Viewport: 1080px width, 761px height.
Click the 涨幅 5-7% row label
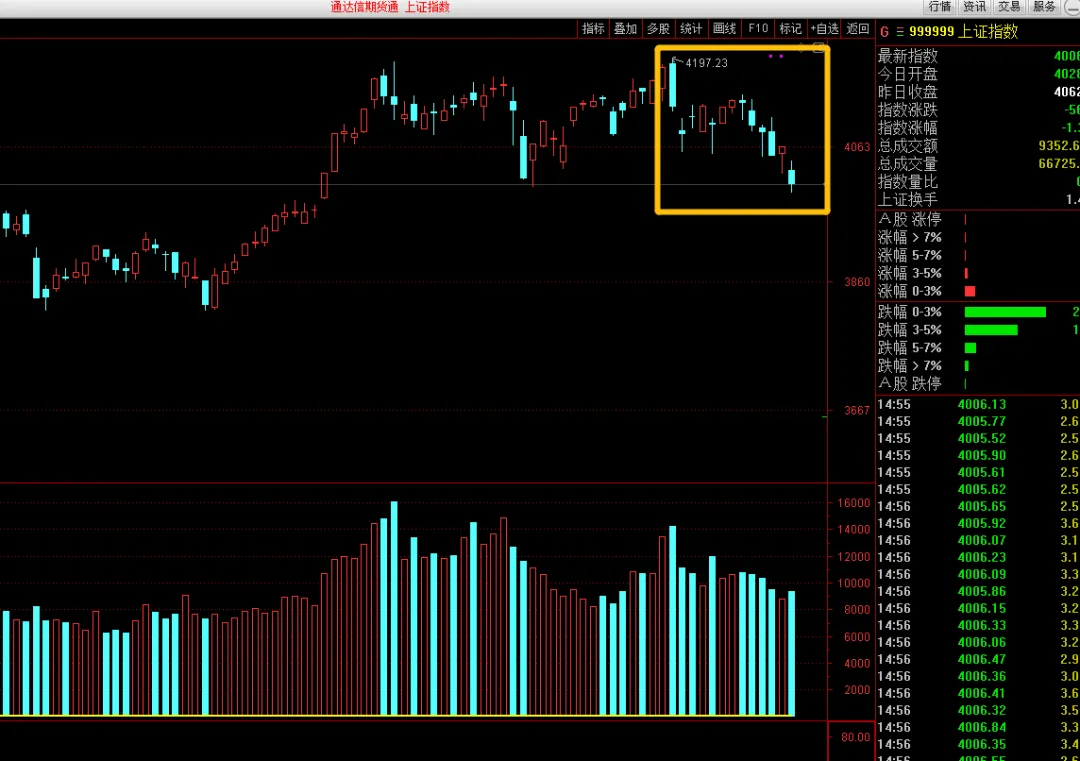[x=909, y=255]
